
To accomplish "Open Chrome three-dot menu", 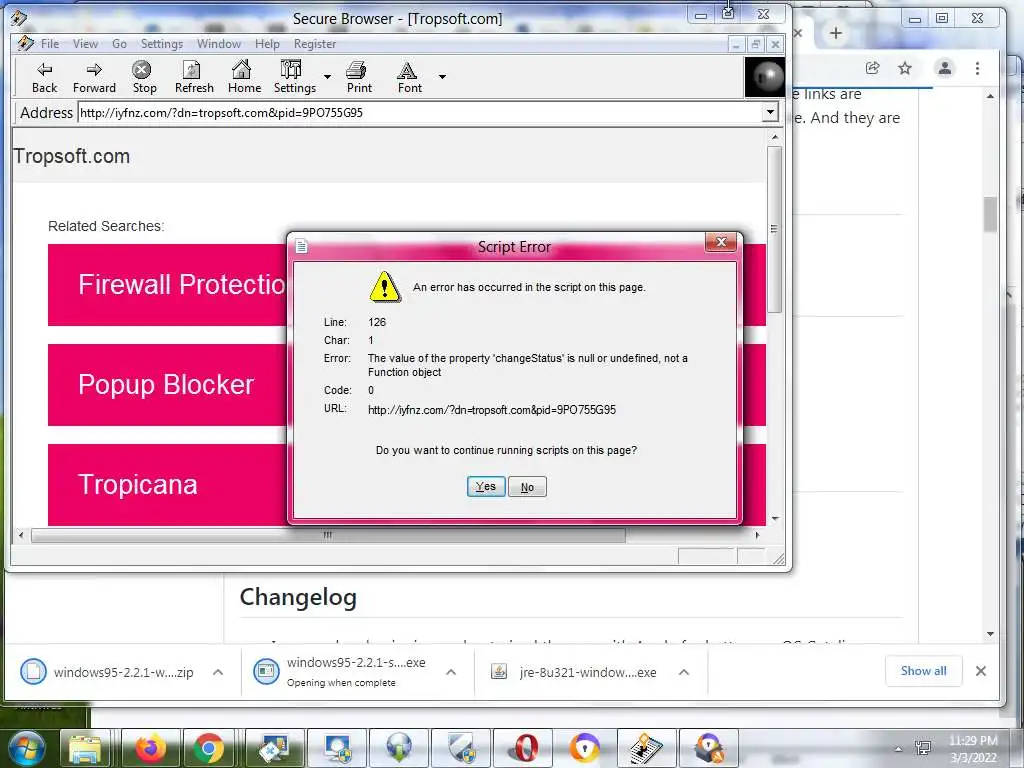I will pos(977,68).
